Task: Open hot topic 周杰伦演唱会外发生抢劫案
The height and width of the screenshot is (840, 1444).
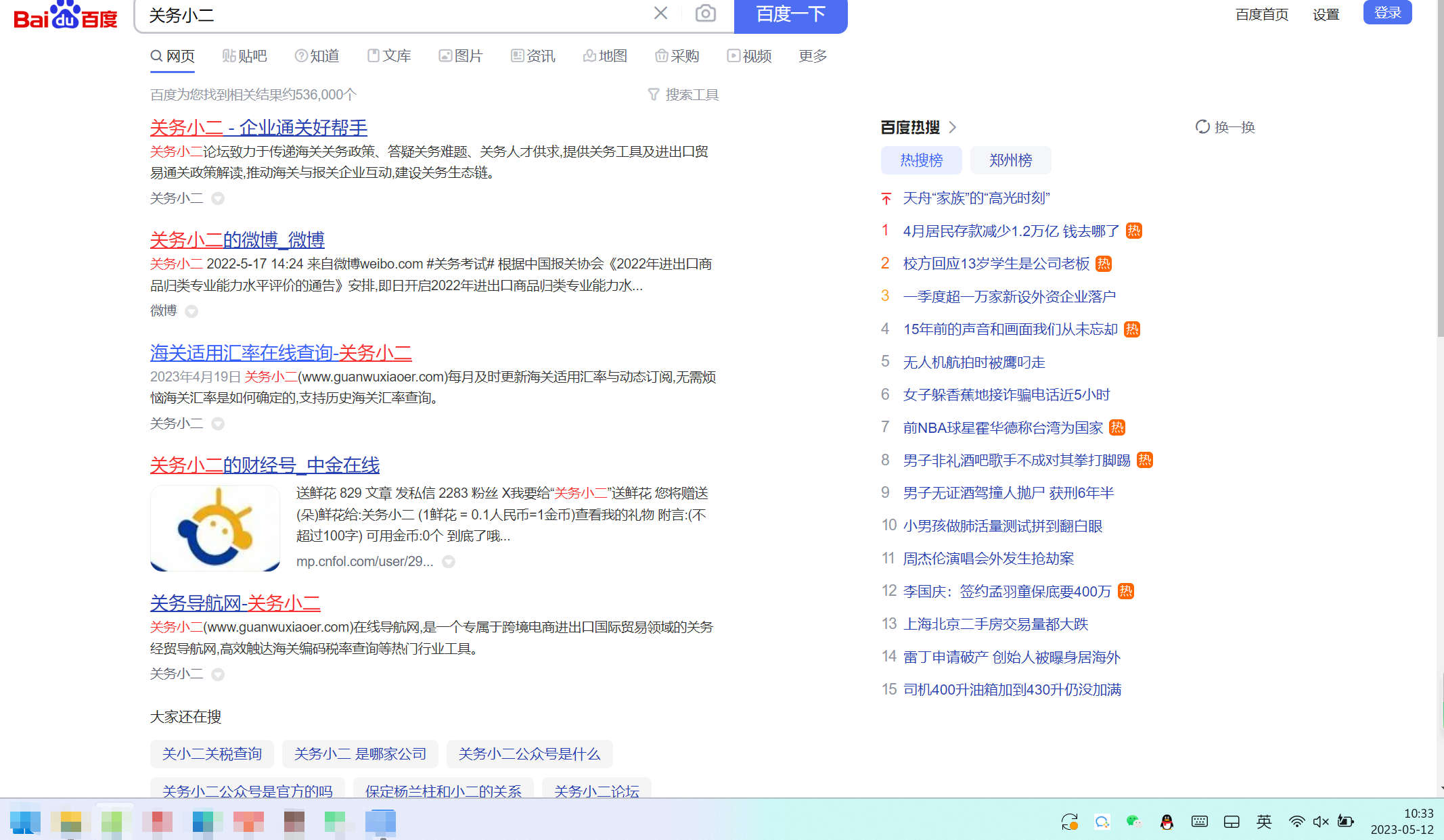Action: (989, 559)
